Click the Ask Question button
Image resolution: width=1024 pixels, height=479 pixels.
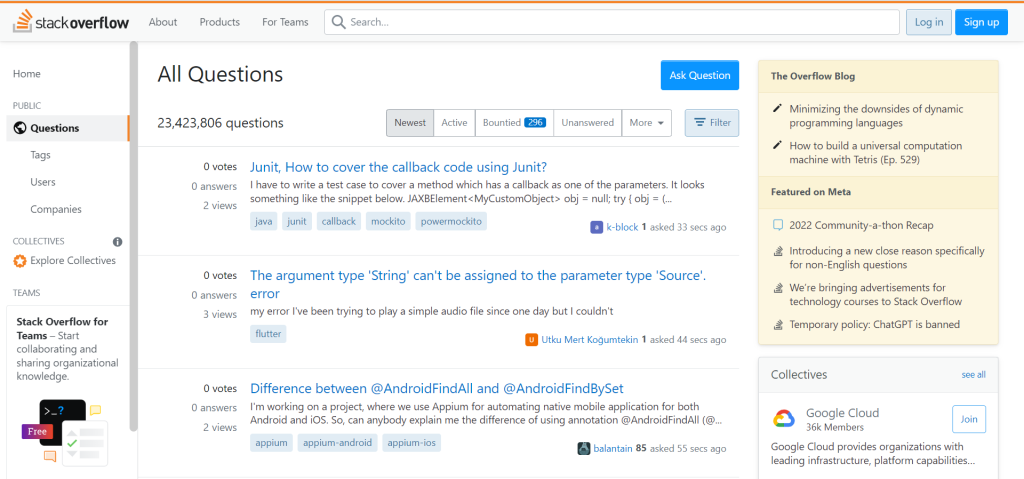coord(699,75)
